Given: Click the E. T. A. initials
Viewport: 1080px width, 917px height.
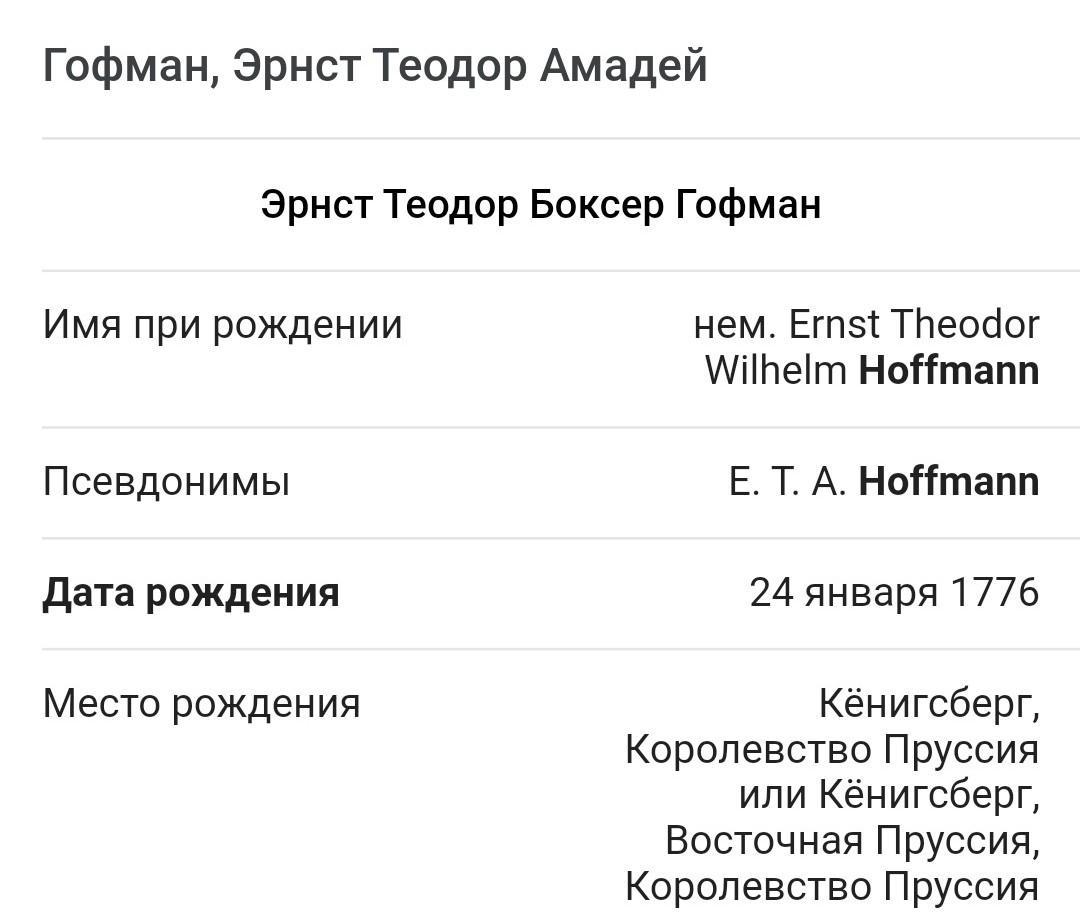Looking at the screenshot, I should 787,482.
